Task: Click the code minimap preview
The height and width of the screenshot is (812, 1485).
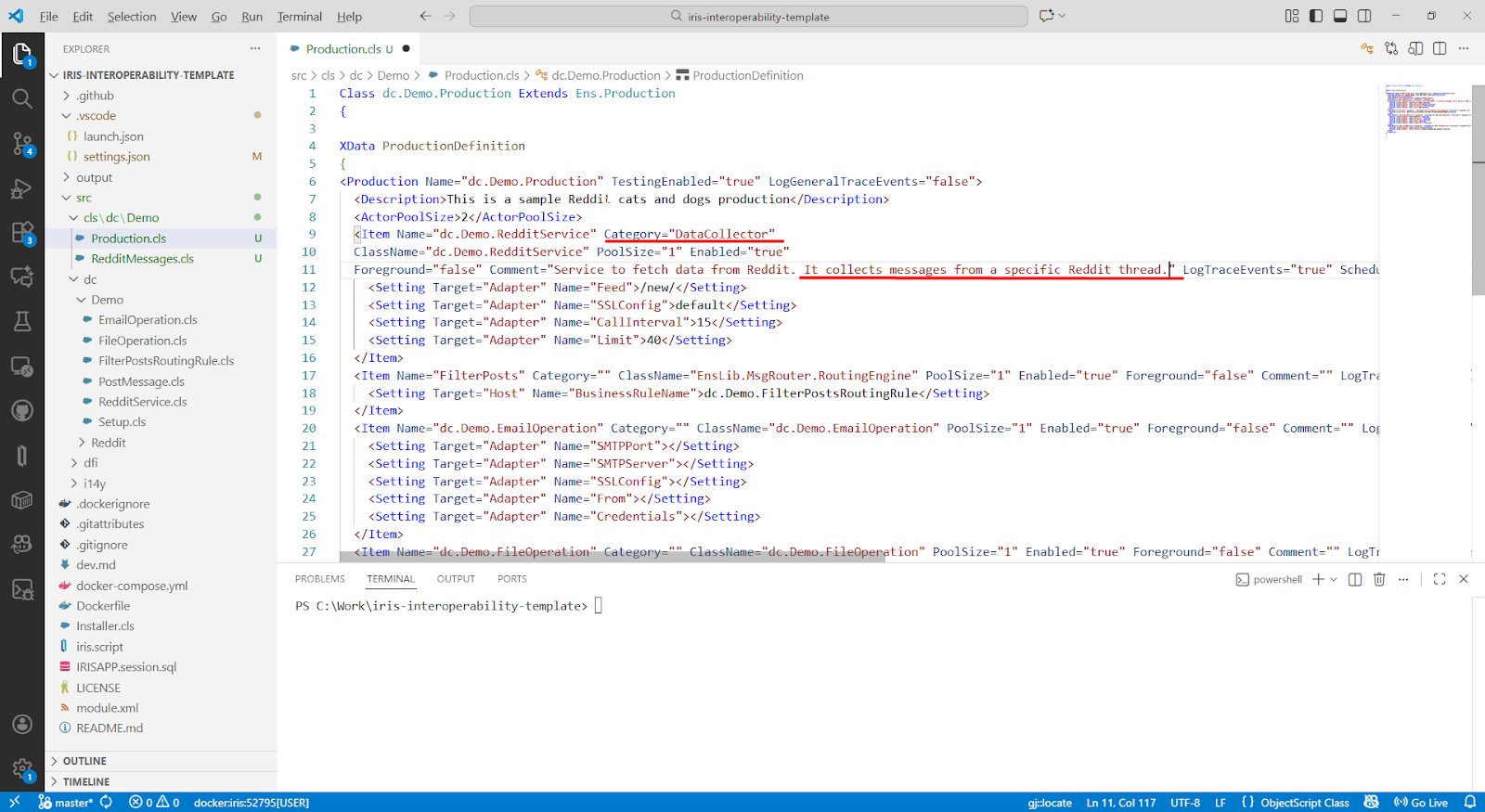Action: 1427,111
